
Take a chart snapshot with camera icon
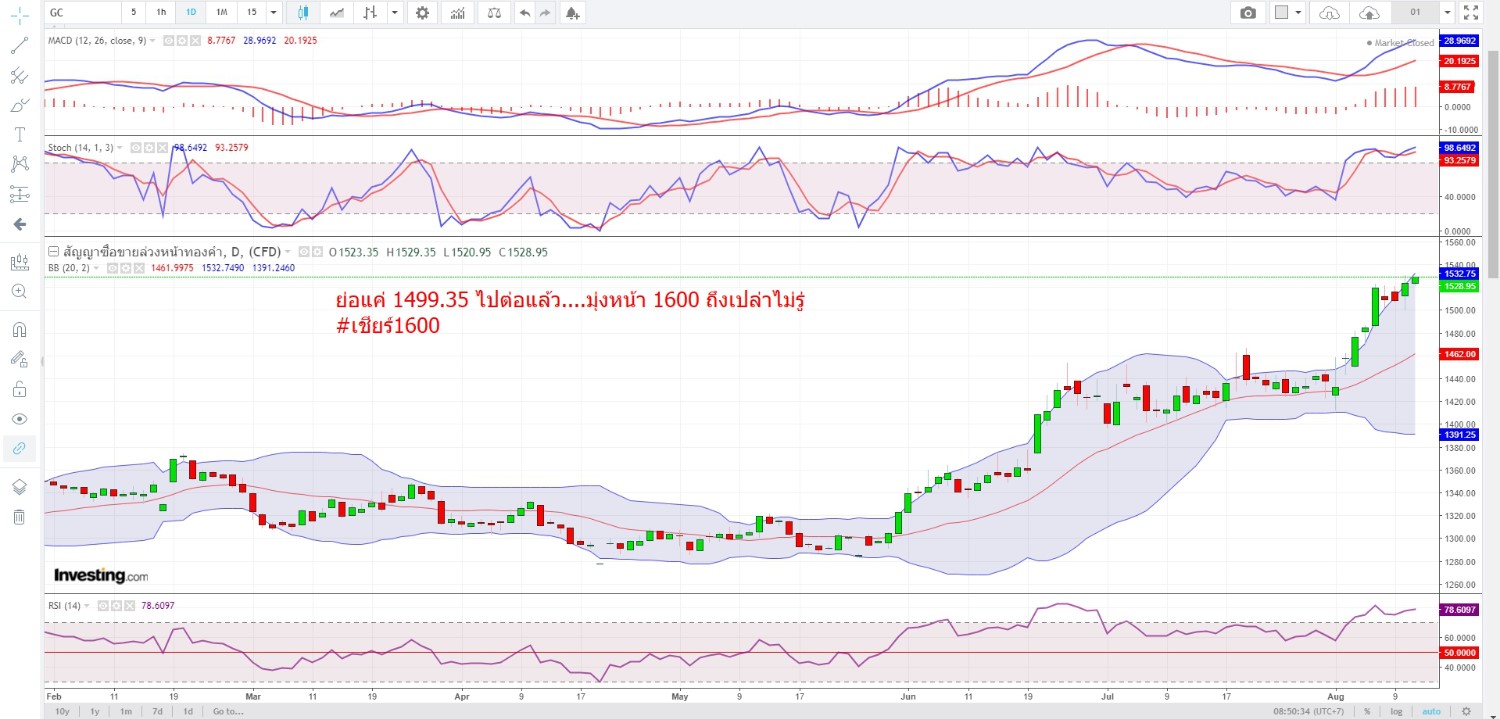pos(1248,12)
